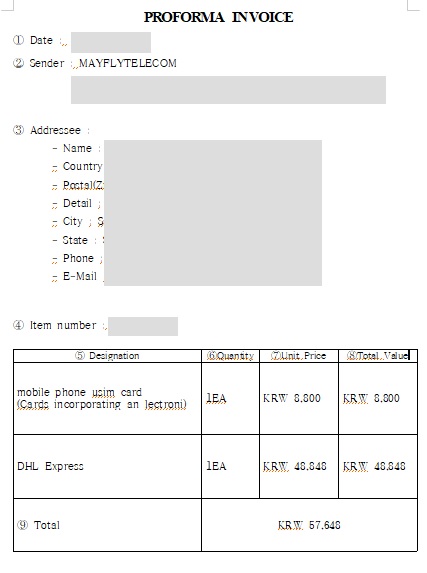Click the MAYFLYTELECOM sender text
The image size is (427, 573).
pyautogui.click(x=128, y=63)
